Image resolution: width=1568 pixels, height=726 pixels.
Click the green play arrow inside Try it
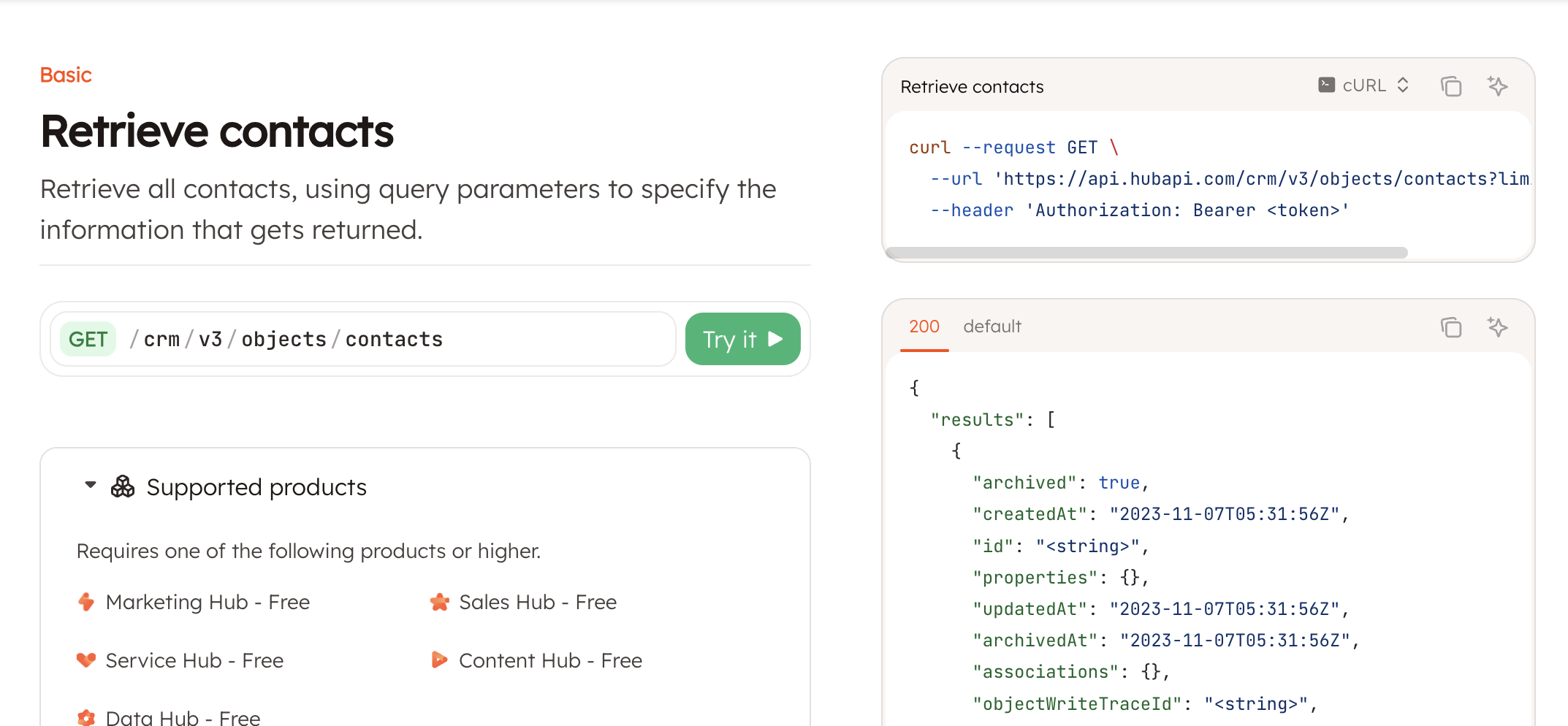tap(775, 338)
